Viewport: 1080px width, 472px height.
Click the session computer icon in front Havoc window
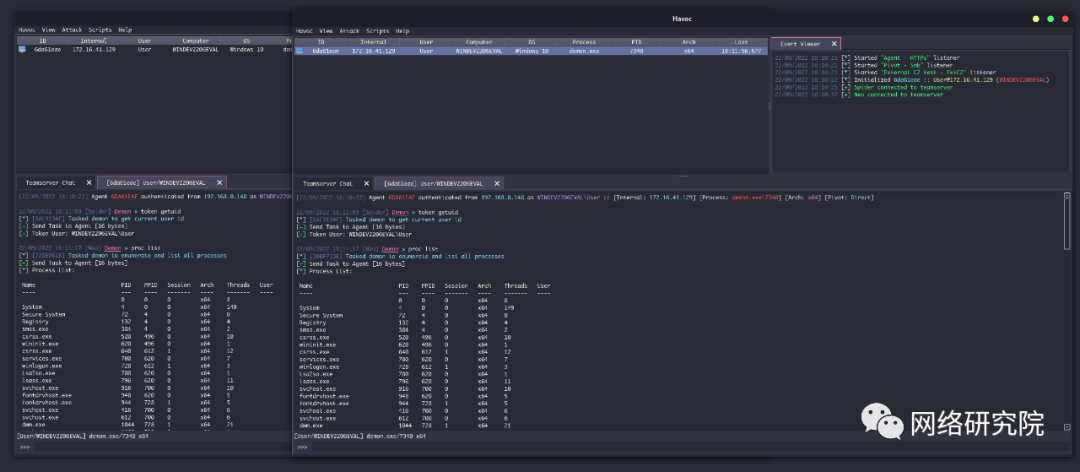[x=299, y=51]
